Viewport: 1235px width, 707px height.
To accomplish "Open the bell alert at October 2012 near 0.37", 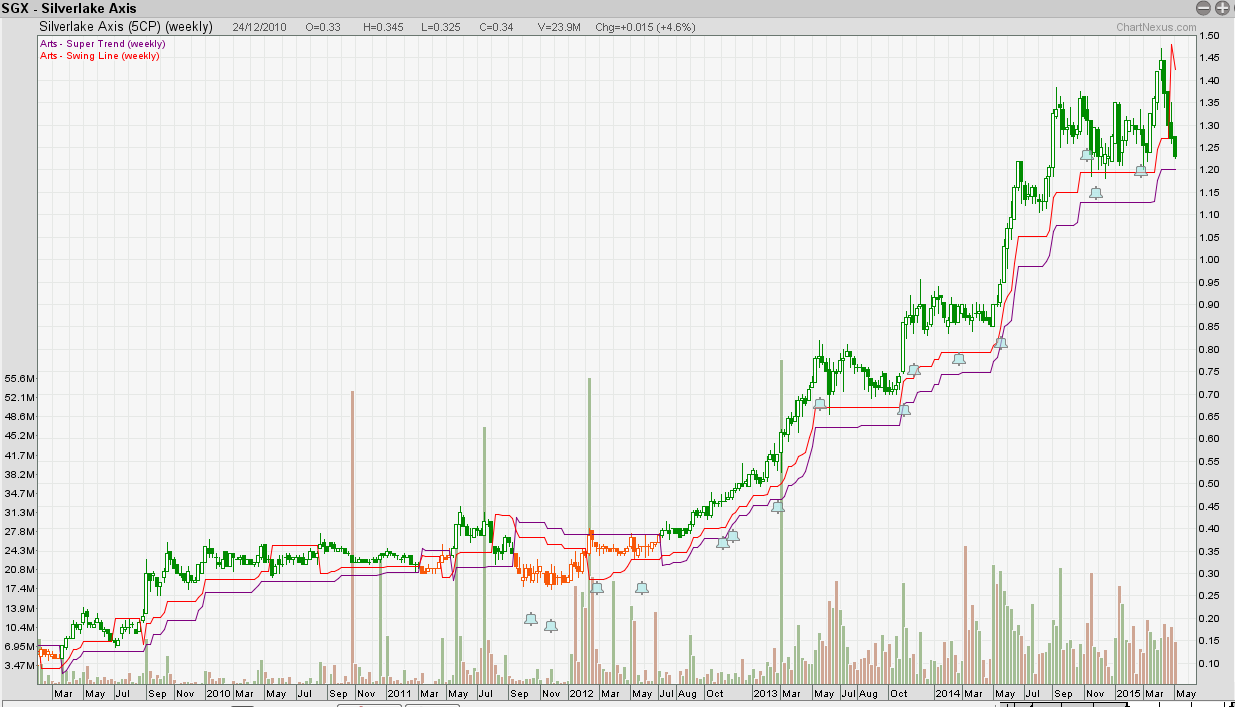I will [x=723, y=543].
